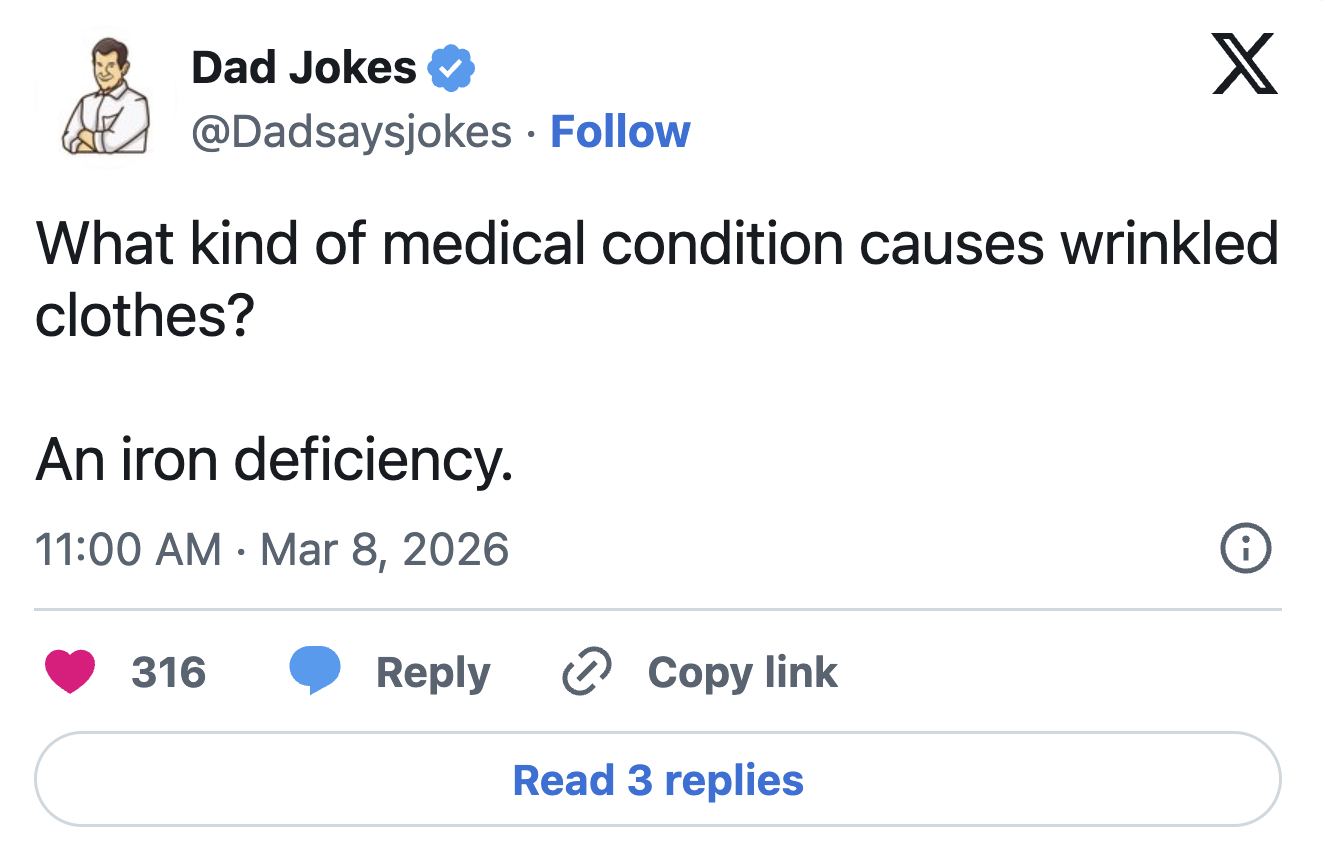Toggle following by clicking Follow
The image size is (1322, 862).
(620, 131)
